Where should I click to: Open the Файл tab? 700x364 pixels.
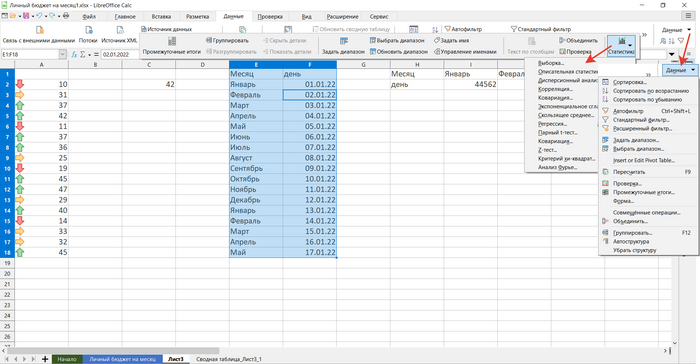coord(89,17)
